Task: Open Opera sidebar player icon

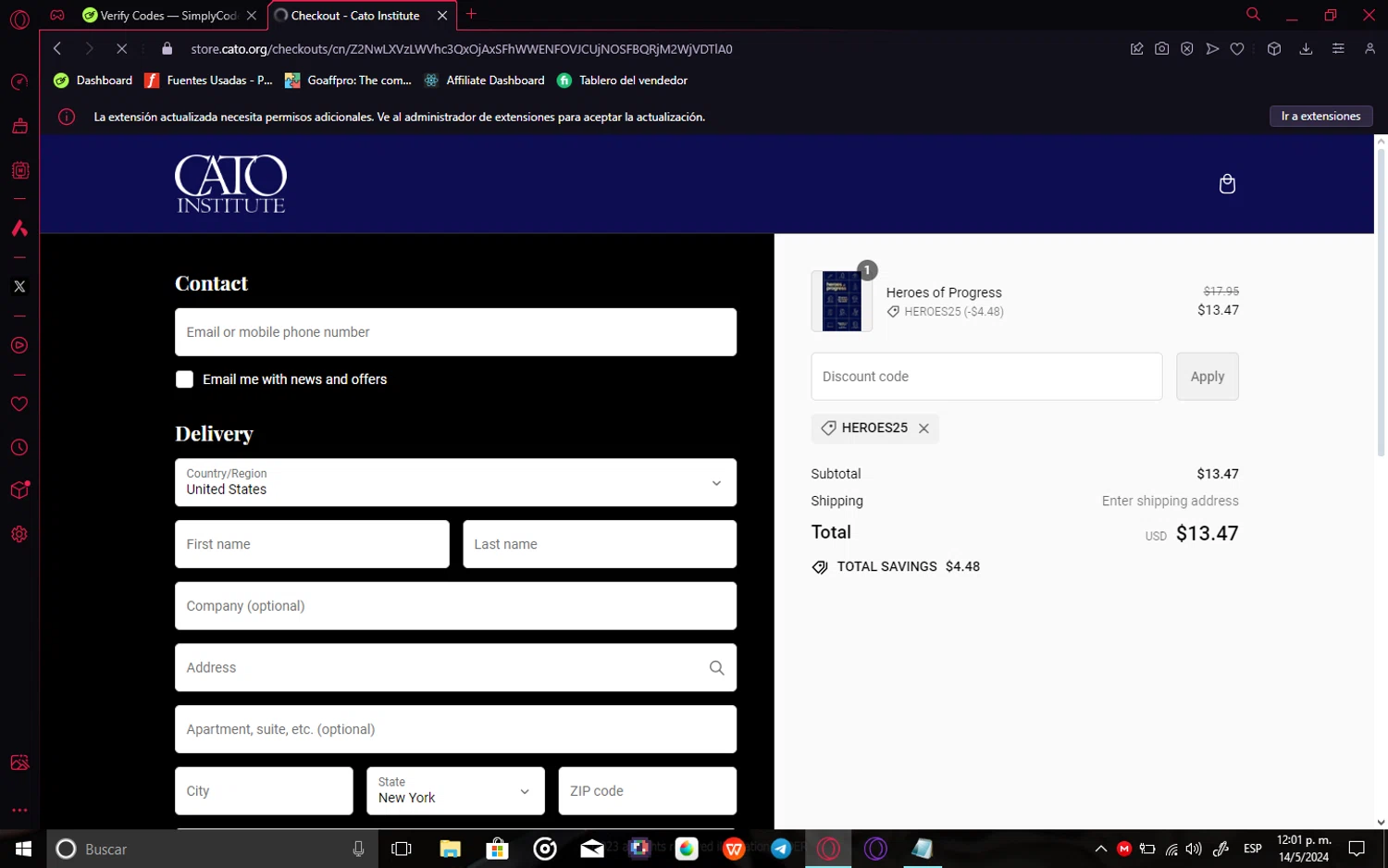Action: click(x=19, y=345)
